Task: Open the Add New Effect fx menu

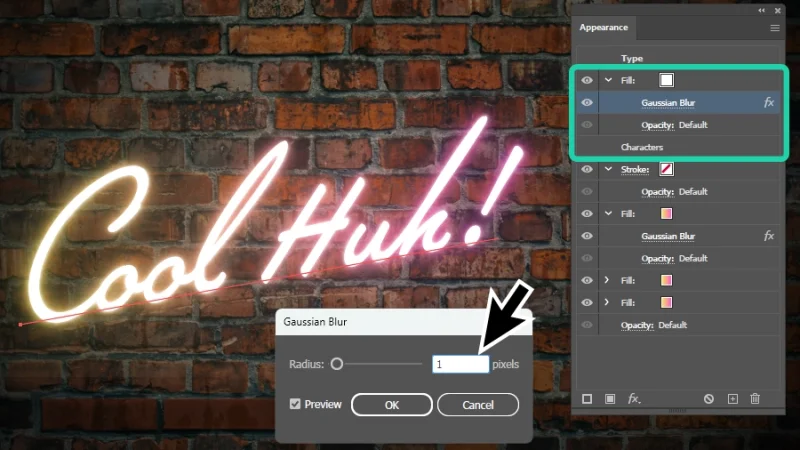Action: pos(633,398)
